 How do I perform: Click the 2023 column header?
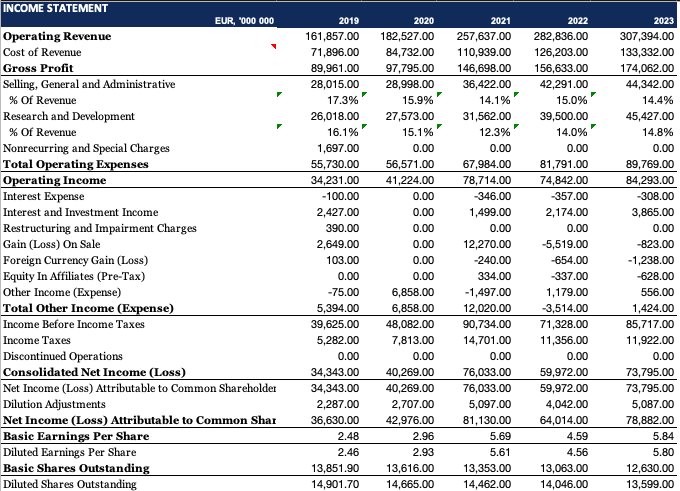click(x=664, y=21)
